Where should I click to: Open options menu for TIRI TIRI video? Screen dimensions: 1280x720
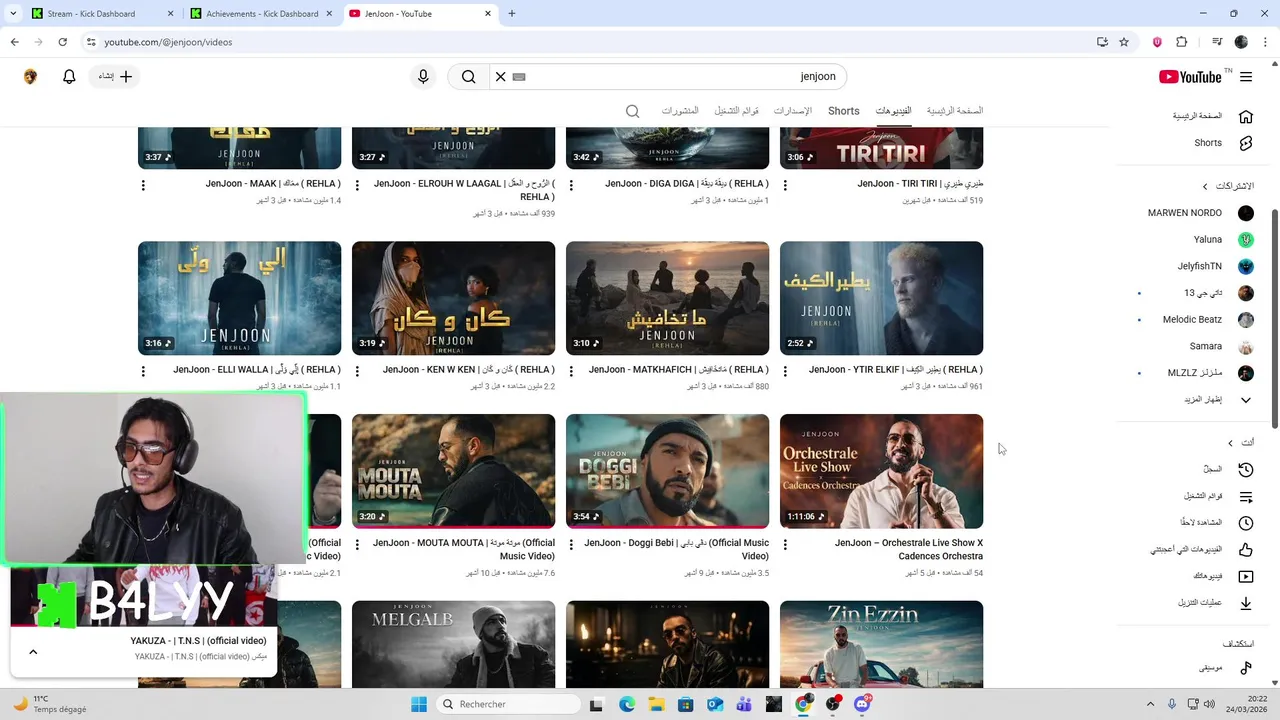[x=785, y=185]
